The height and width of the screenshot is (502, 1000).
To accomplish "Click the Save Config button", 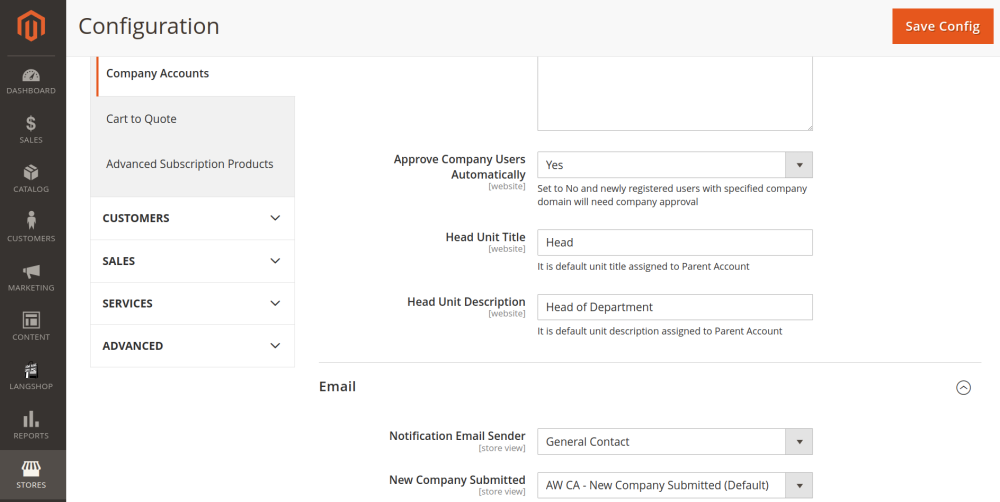I will tap(942, 26).
